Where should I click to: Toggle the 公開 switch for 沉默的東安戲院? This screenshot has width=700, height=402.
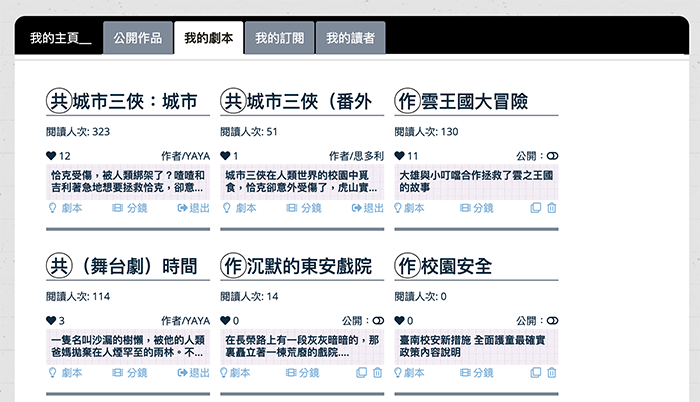click(378, 321)
